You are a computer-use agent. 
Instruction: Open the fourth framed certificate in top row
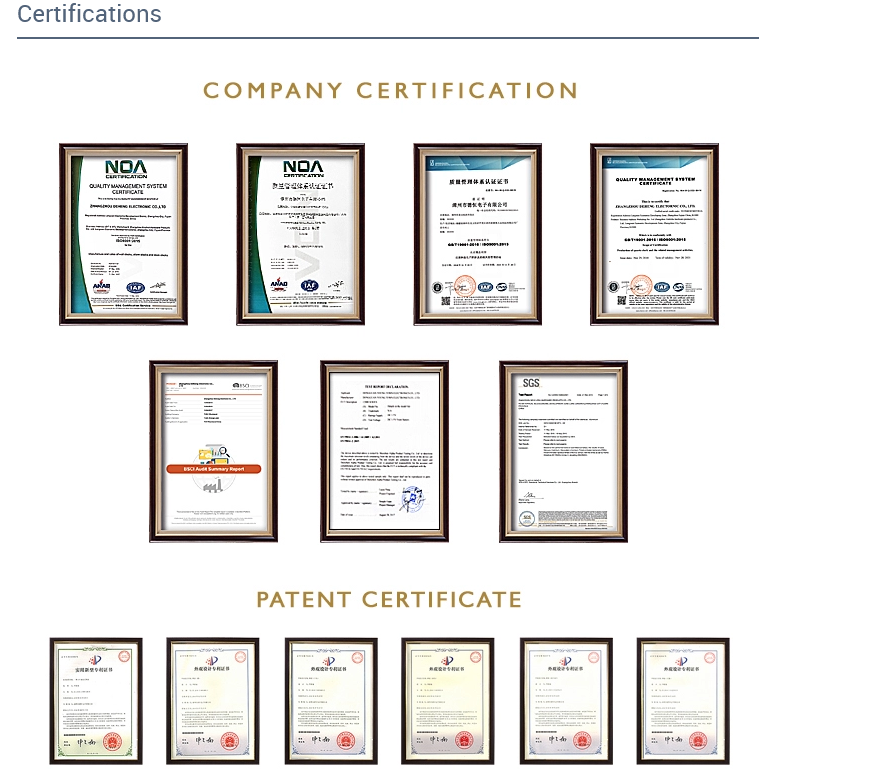(x=654, y=234)
